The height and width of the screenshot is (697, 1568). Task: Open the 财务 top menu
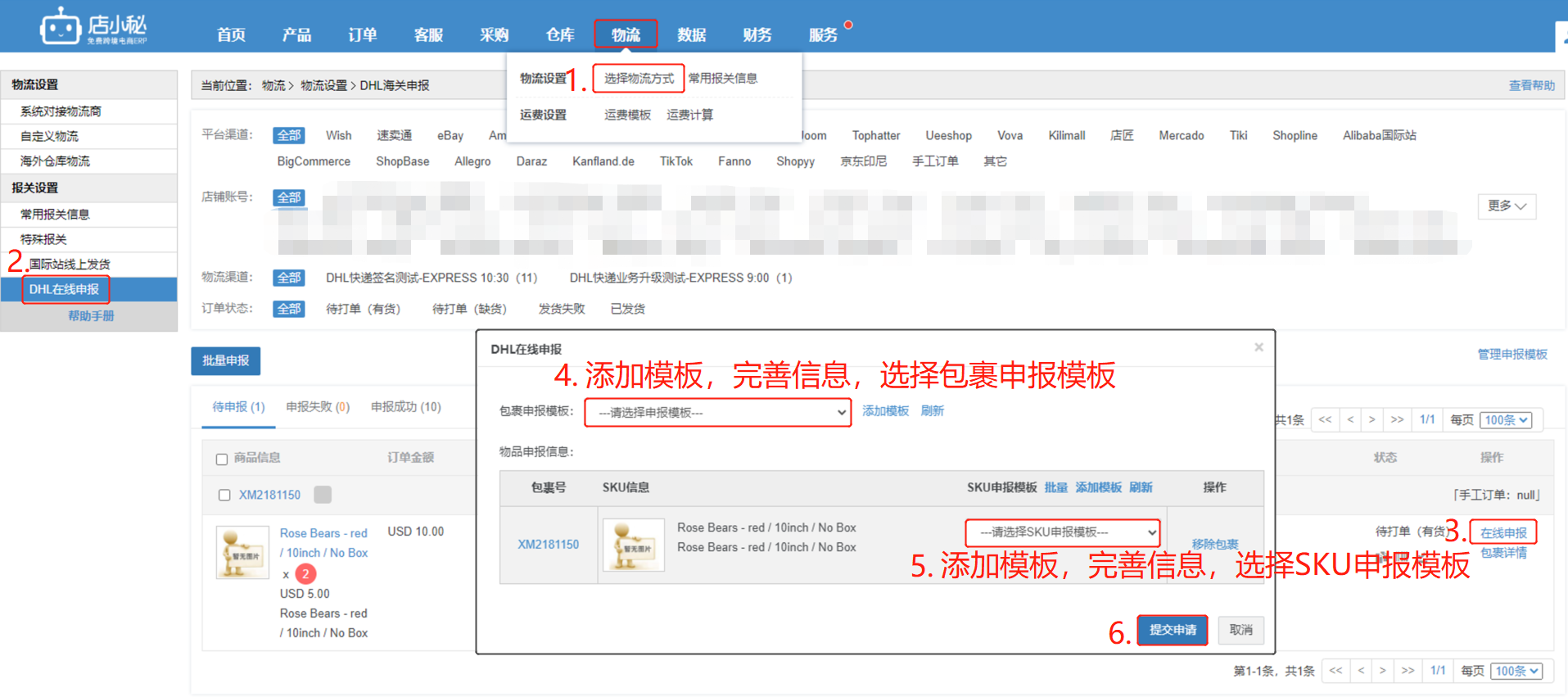757,34
